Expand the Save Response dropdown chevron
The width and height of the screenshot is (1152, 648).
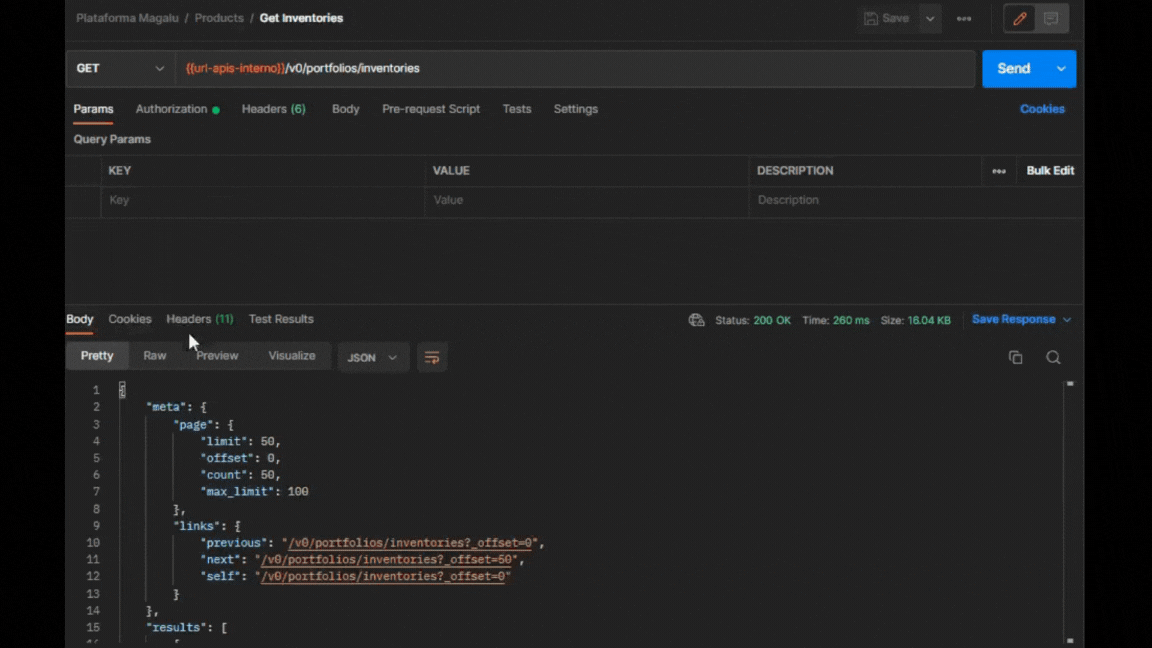(1067, 320)
